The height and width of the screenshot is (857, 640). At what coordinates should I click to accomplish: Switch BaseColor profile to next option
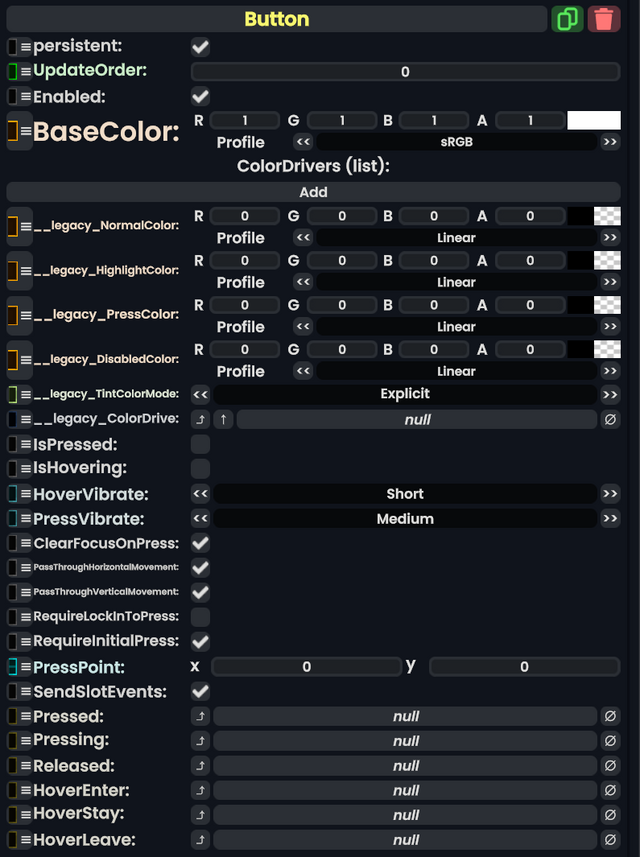pyautogui.click(x=610, y=142)
